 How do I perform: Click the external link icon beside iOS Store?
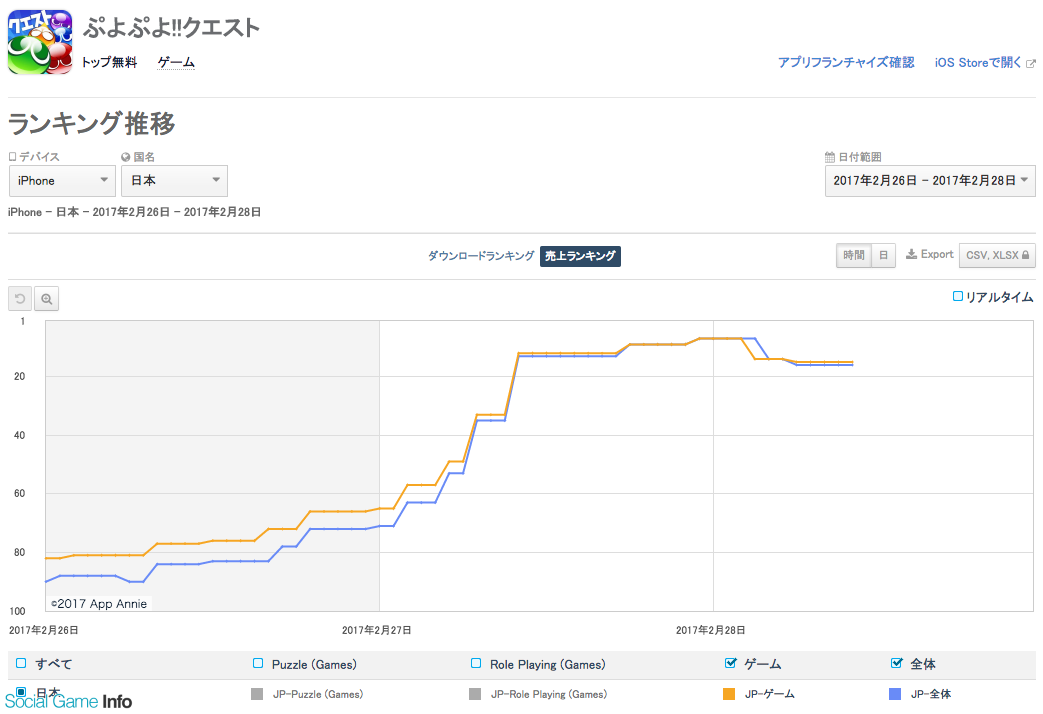[x=1030, y=63]
